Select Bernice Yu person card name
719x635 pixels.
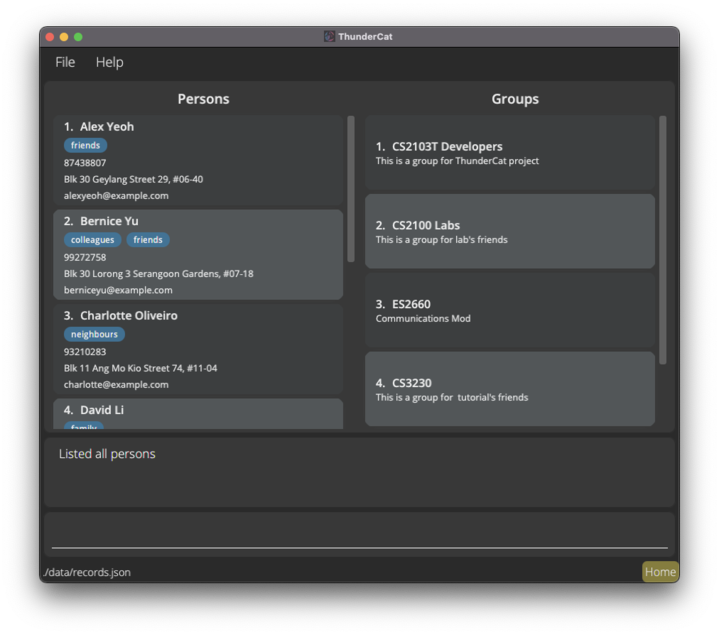[x=109, y=221]
